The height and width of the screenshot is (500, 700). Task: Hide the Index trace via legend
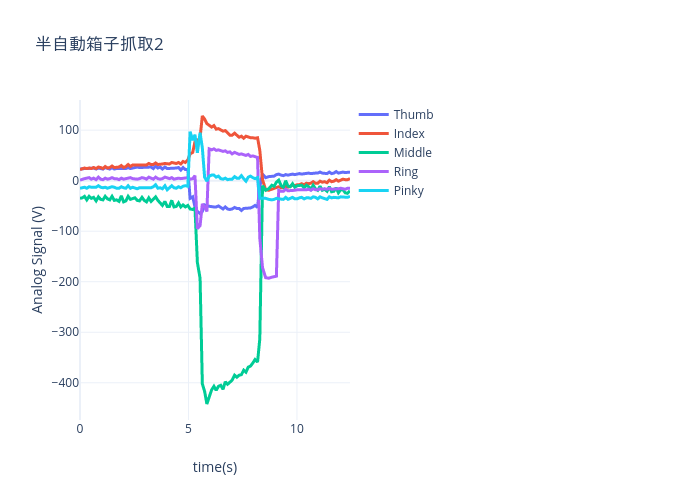[x=392, y=133]
